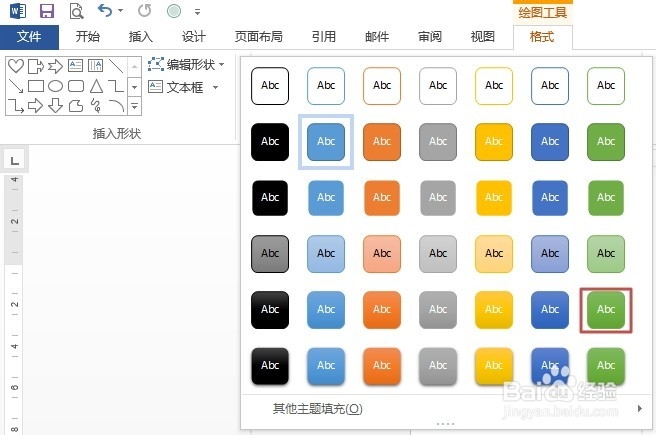Click the Save icon in quick access toolbar
Image resolution: width=656 pixels, height=435 pixels.
(47, 11)
